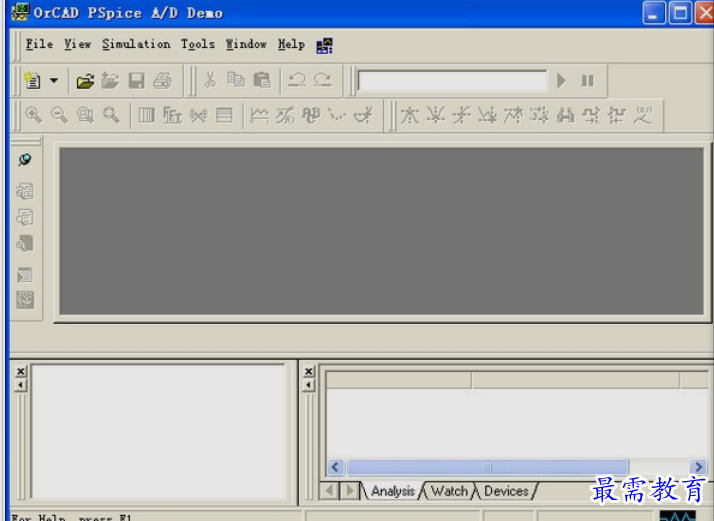Click the horizontal scrollbar left arrow
The height and width of the screenshot is (521, 714).
click(x=336, y=467)
